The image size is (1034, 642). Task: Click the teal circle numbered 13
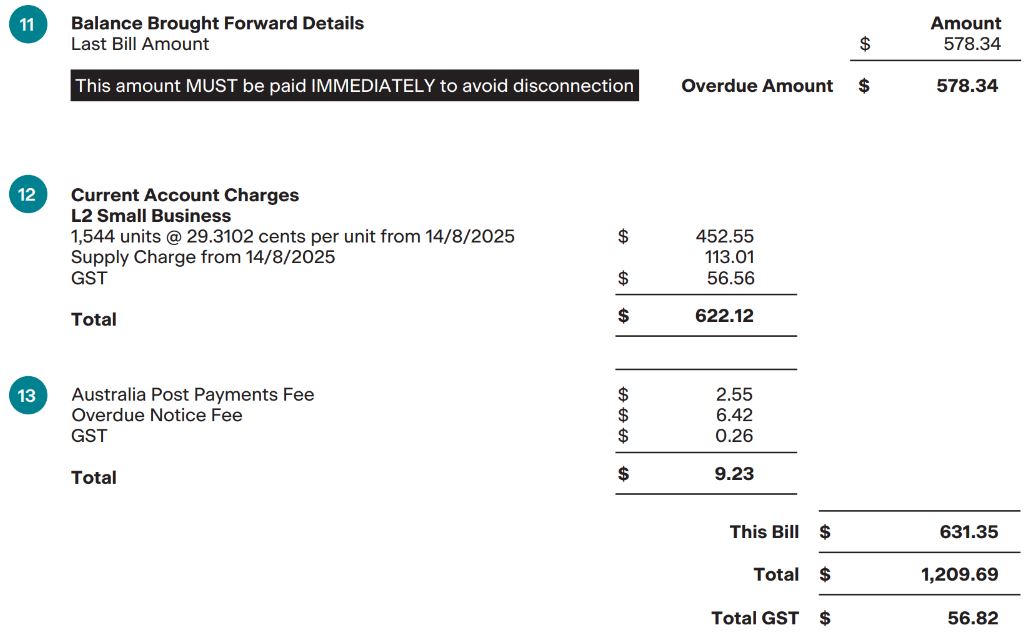27,396
